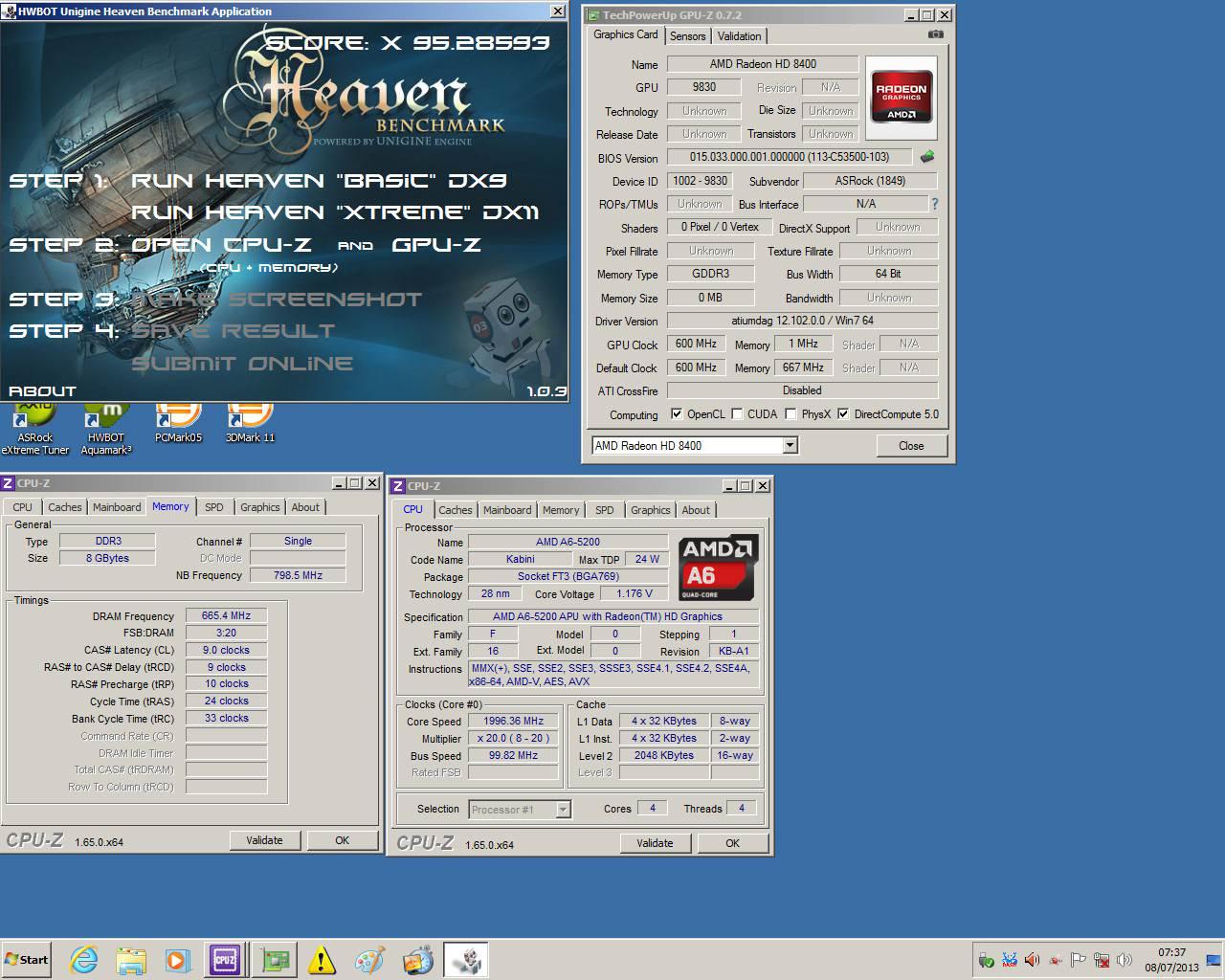Click the Driver Version field in GPU-Z
Viewport: 1225px width, 980px height.
coord(802,321)
